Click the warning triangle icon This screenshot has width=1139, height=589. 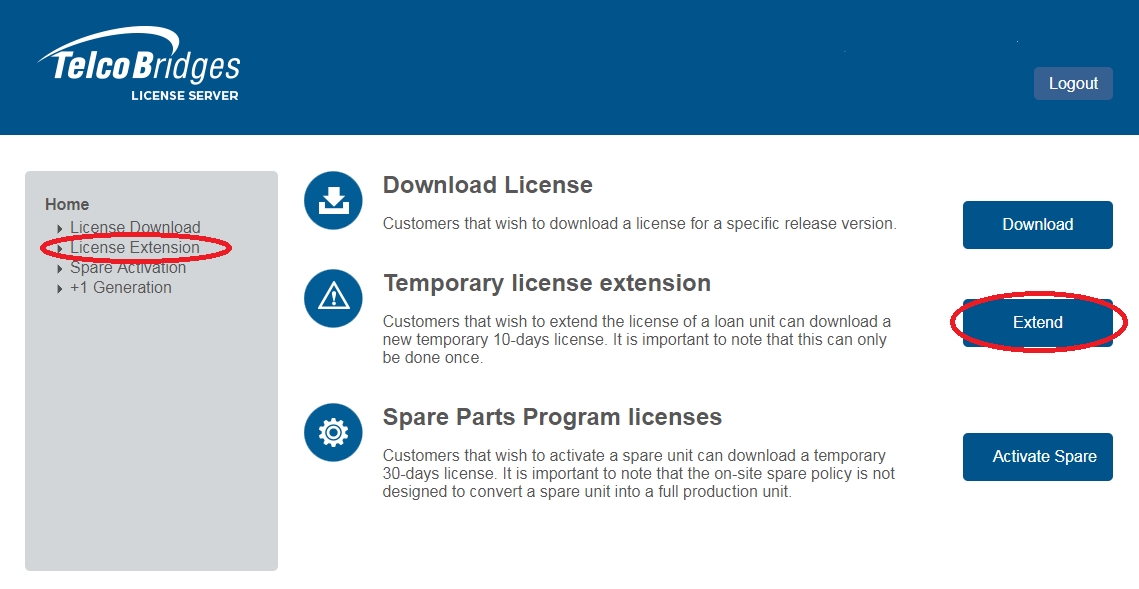[x=332, y=297]
